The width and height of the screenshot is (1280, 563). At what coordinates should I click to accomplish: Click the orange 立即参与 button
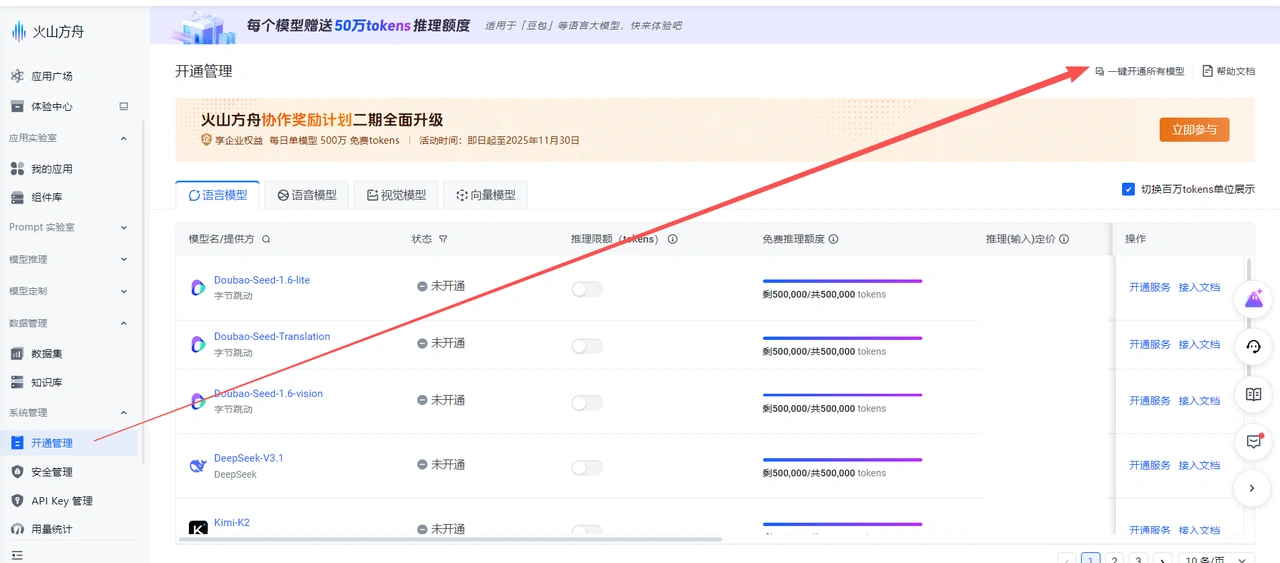[1194, 130]
